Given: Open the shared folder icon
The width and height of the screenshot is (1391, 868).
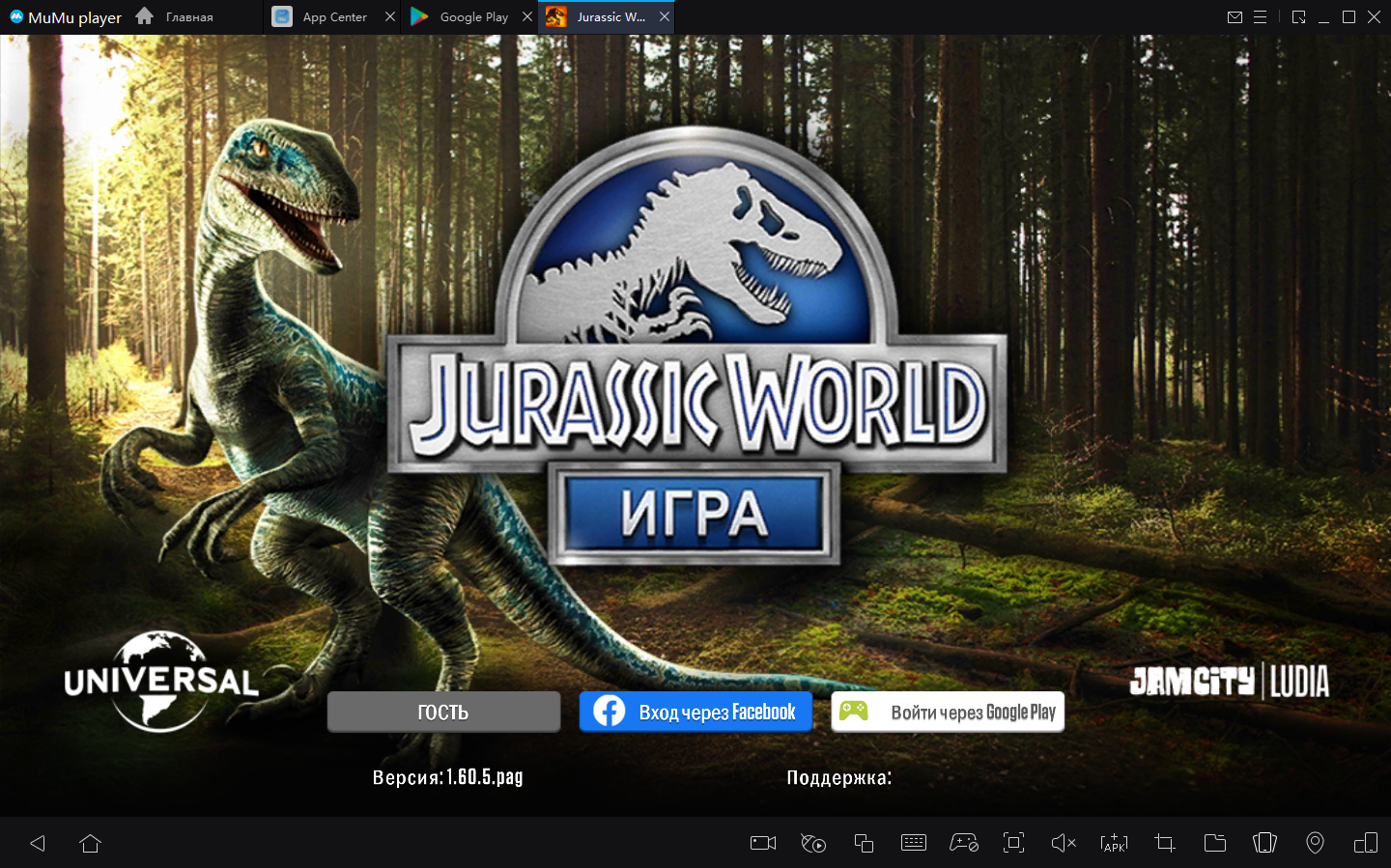Looking at the screenshot, I should [1215, 843].
